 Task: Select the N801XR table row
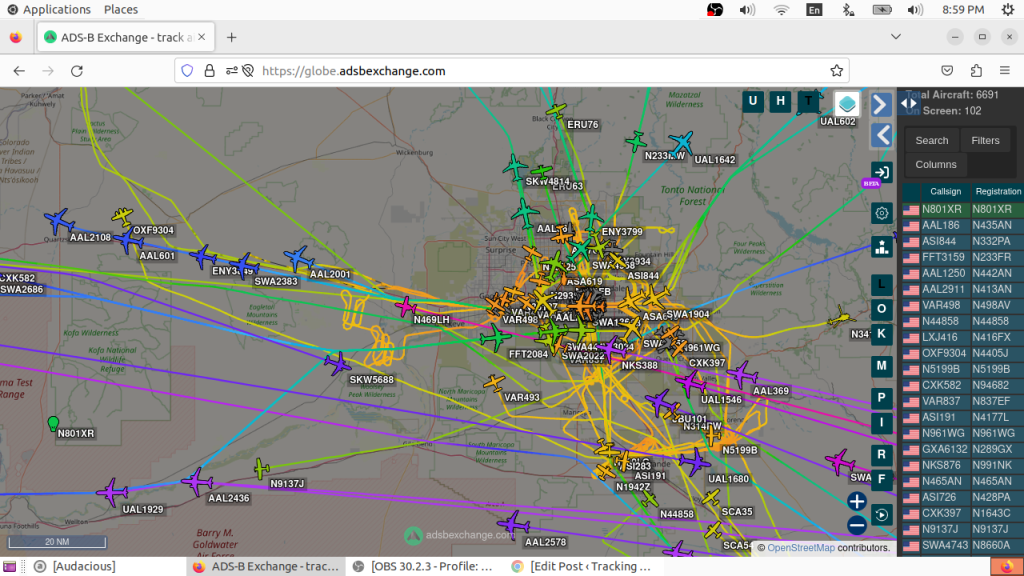(963, 210)
